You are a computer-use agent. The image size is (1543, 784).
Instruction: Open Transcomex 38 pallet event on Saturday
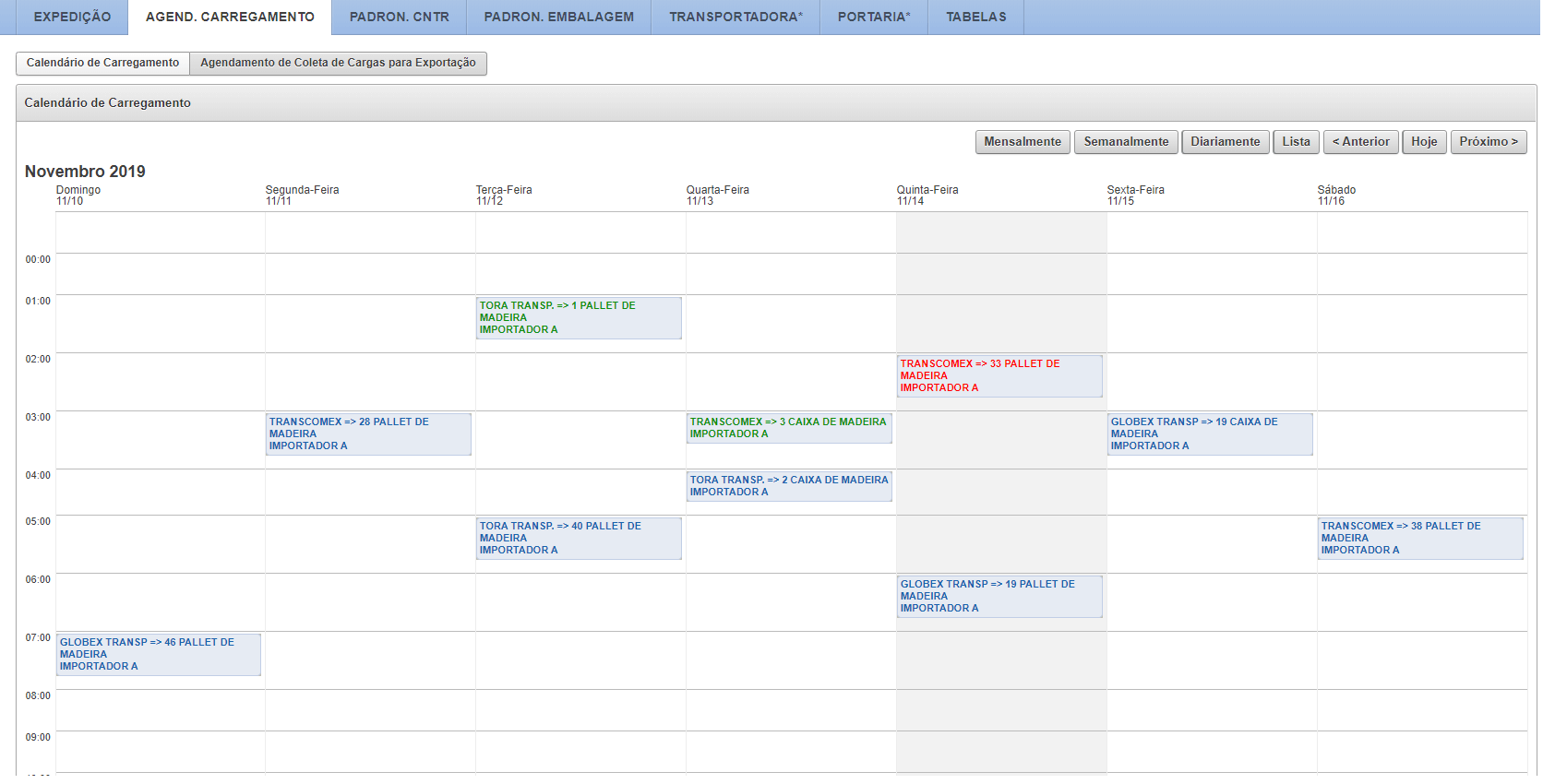[1419, 538]
